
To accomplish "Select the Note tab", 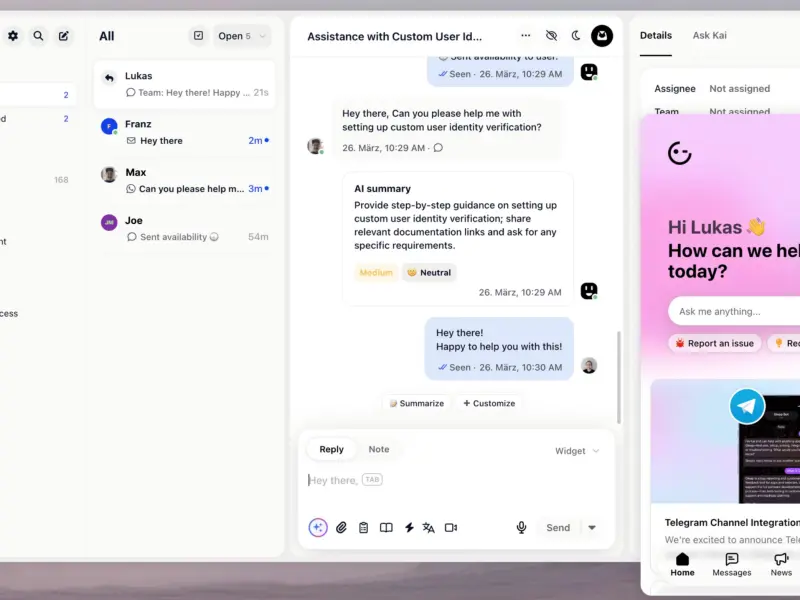I will (379, 449).
